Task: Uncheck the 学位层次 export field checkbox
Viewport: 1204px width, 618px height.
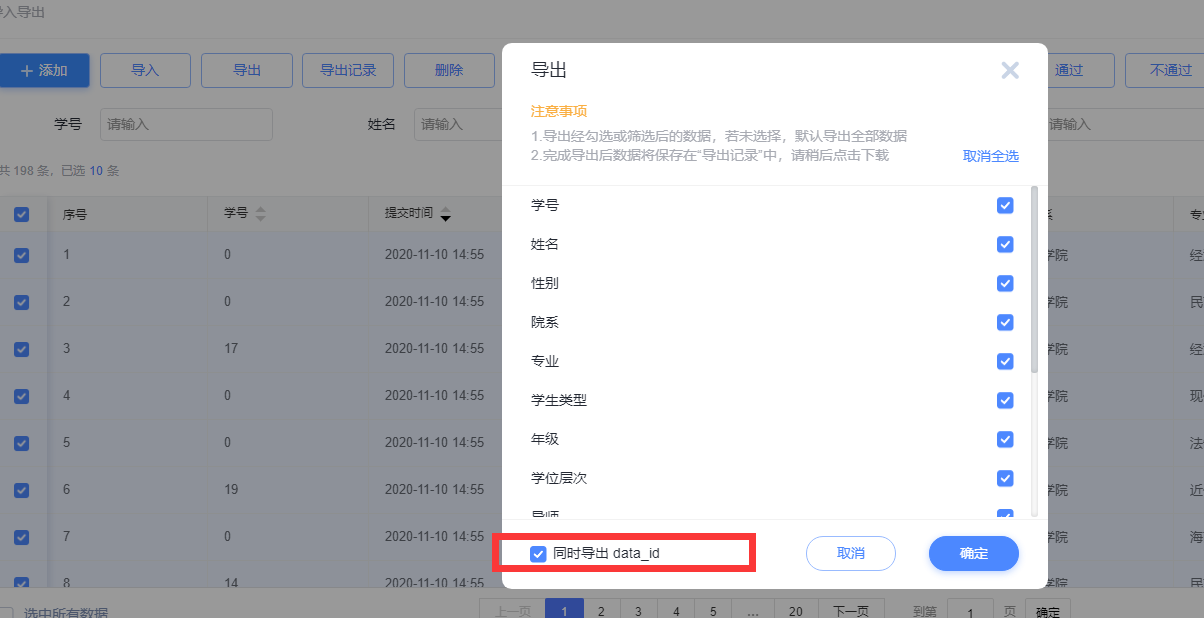Action: [1005, 478]
